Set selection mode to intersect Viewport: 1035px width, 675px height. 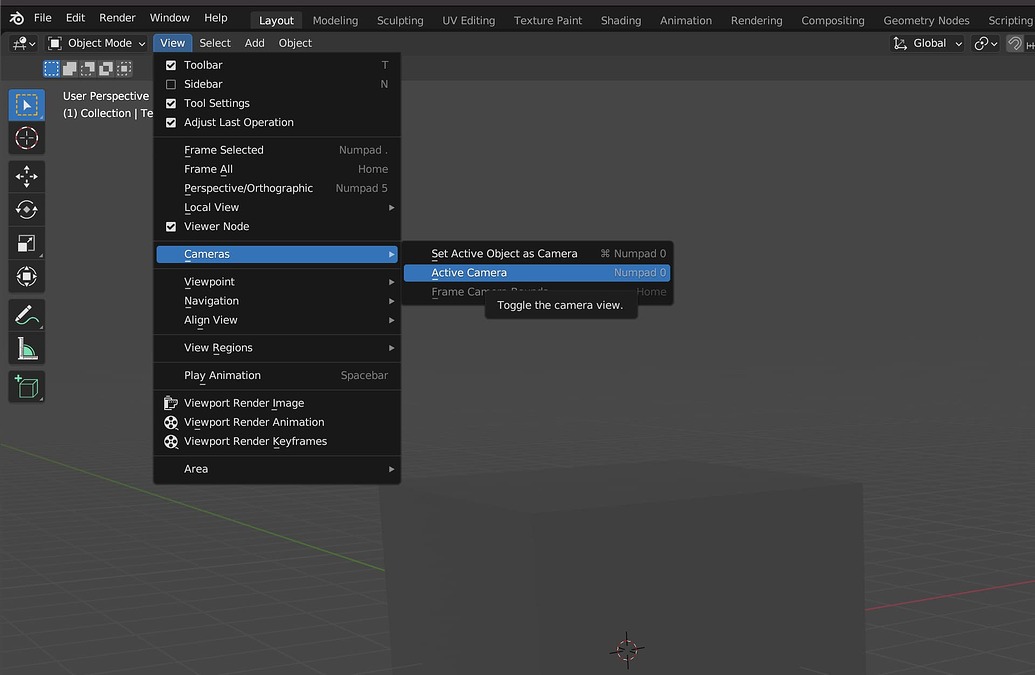(x=123, y=68)
